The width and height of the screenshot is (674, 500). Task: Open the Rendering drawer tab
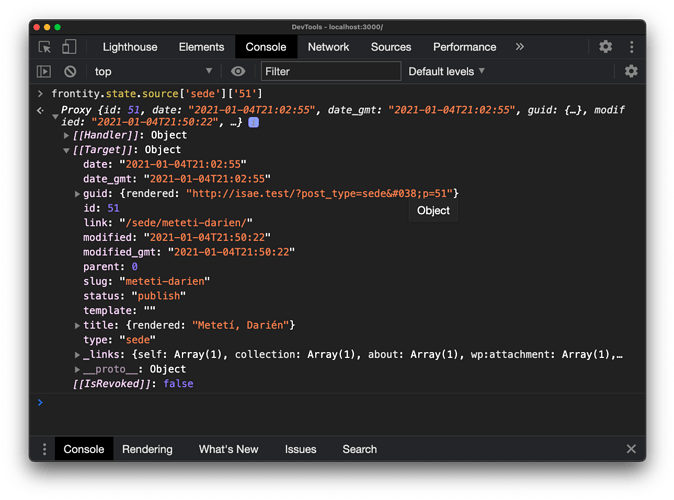pyautogui.click(x=147, y=449)
